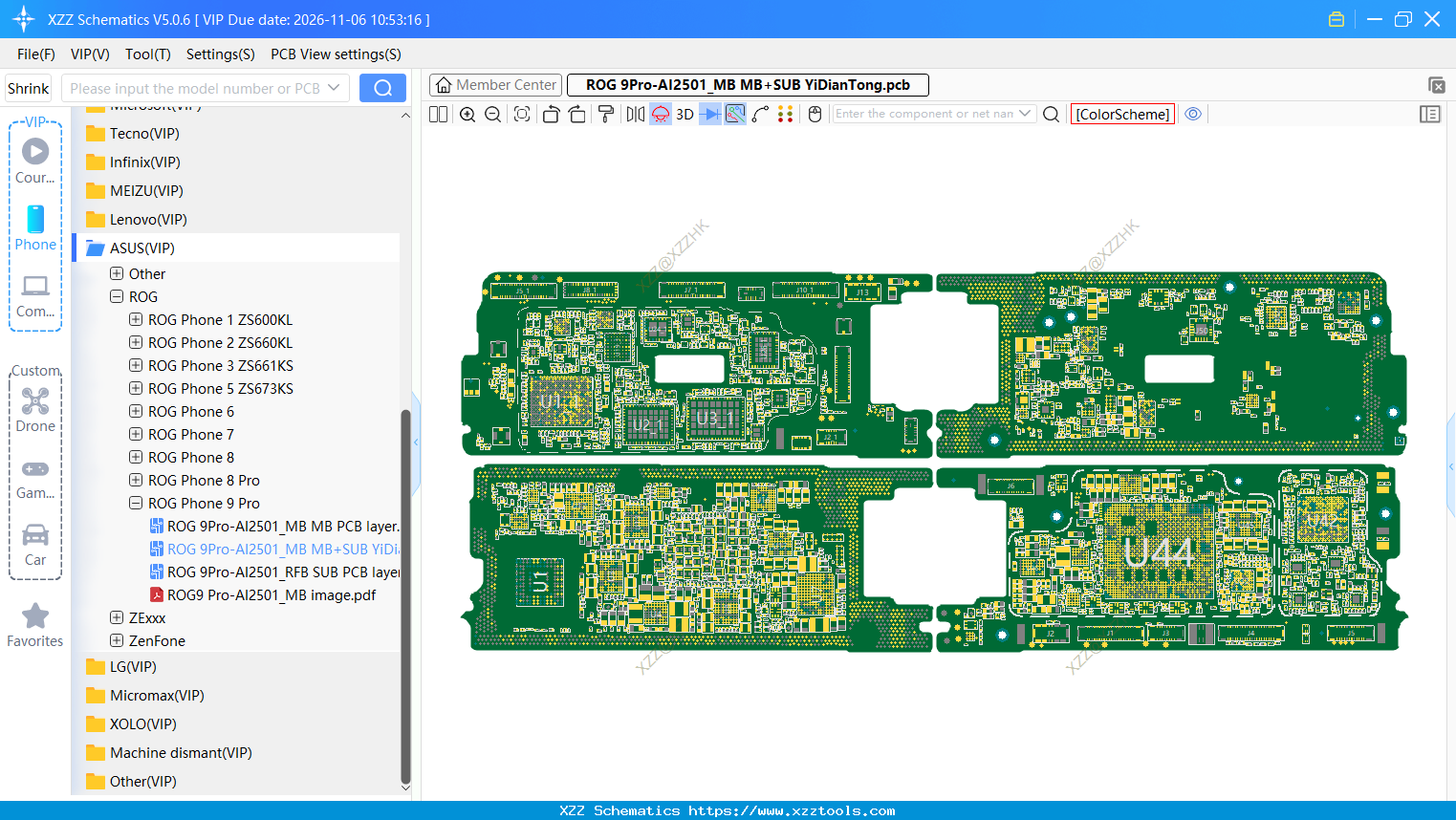Toggle the right side panel layout icon

coord(1430,114)
